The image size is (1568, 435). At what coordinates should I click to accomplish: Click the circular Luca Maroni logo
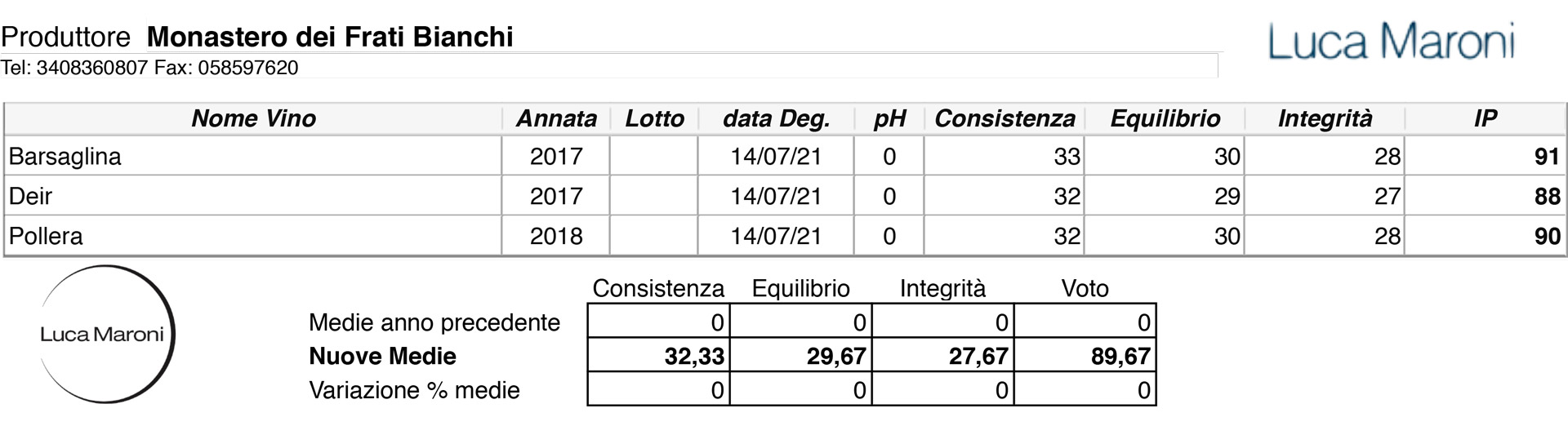(x=104, y=334)
